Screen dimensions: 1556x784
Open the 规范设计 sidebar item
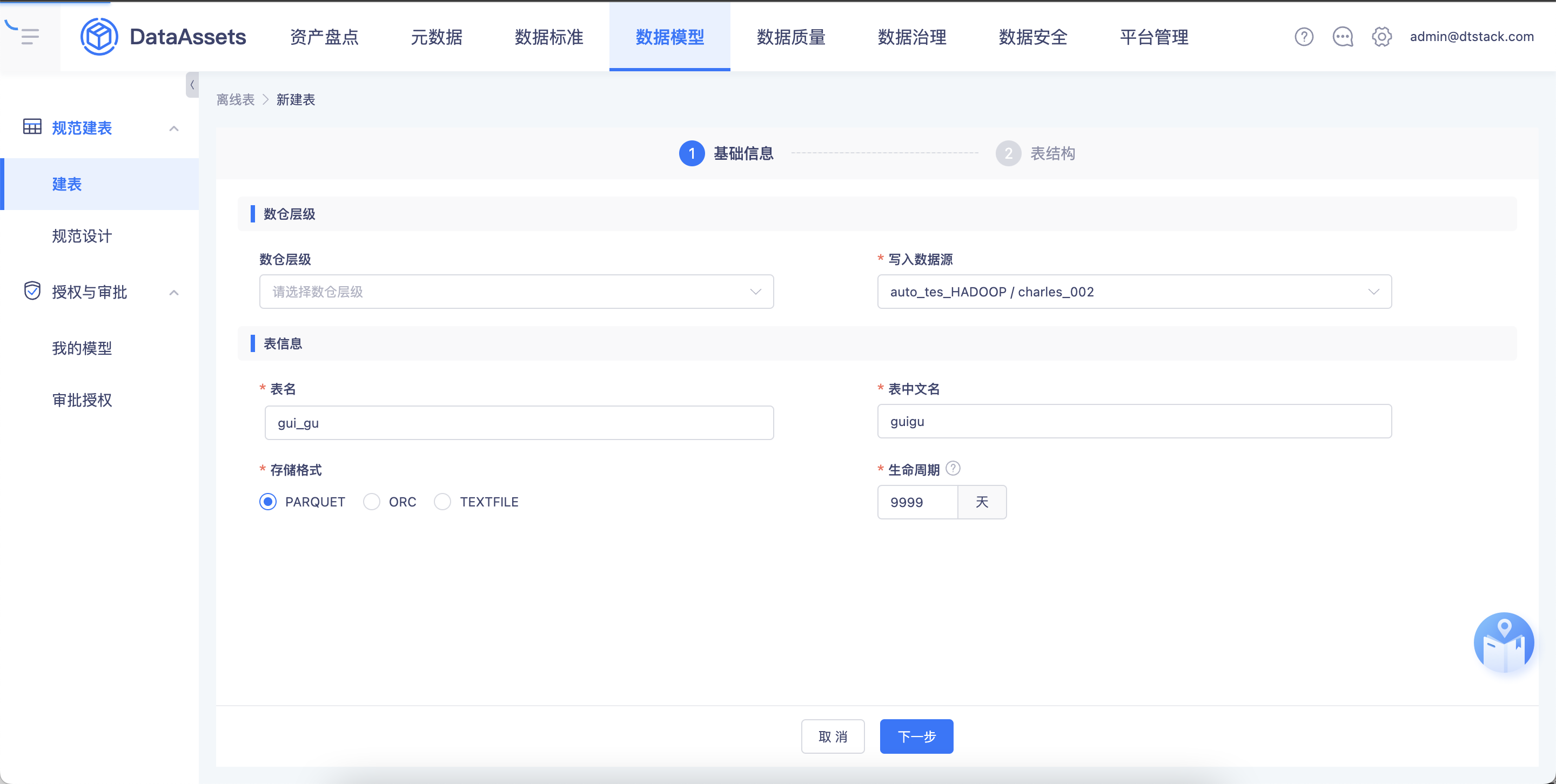(x=82, y=236)
